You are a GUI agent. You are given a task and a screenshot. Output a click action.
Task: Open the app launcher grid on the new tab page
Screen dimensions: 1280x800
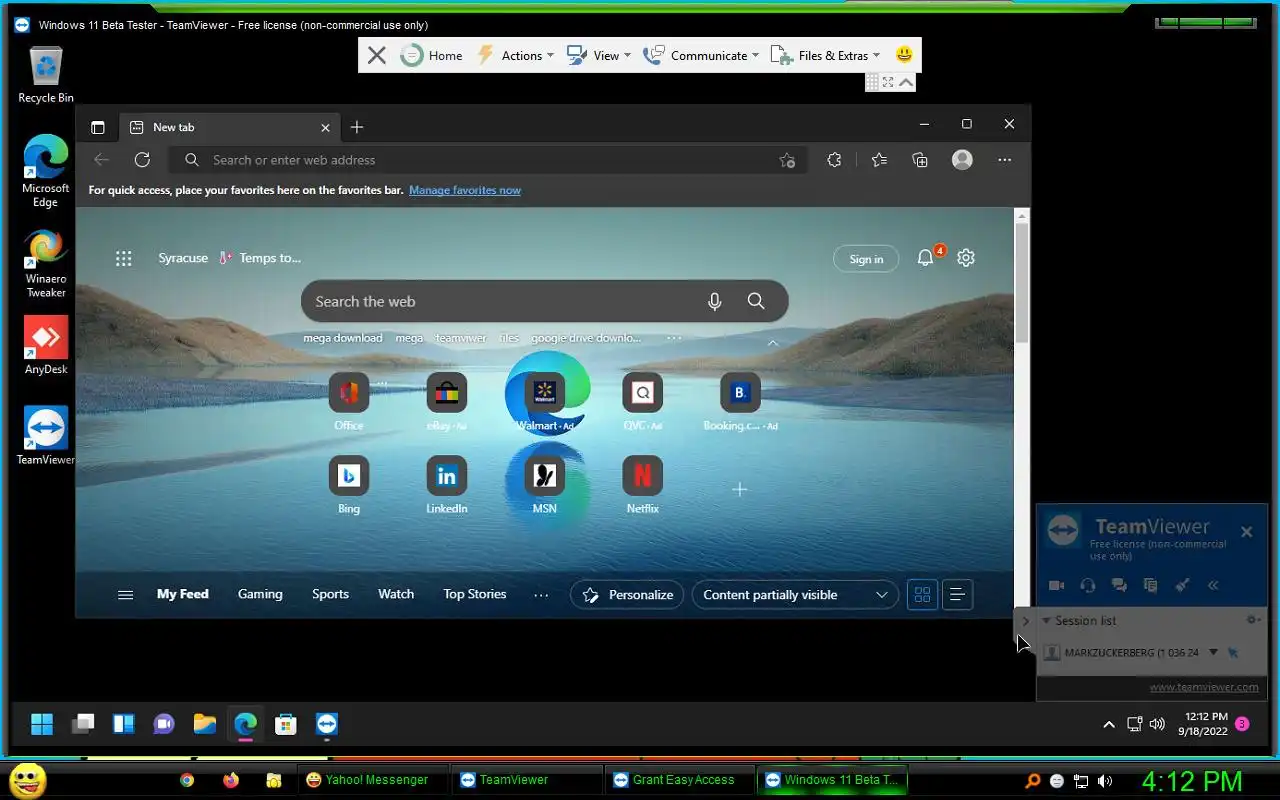124,259
